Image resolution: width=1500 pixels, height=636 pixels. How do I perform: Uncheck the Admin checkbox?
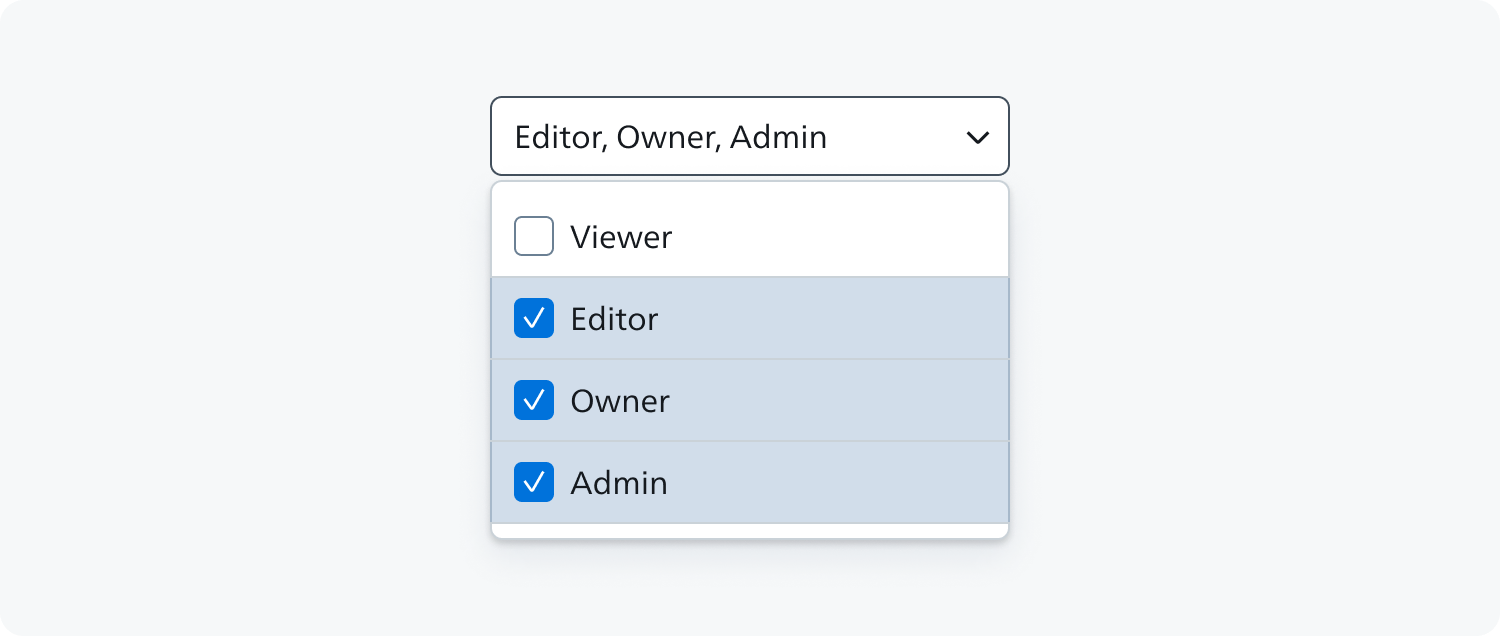point(534,482)
